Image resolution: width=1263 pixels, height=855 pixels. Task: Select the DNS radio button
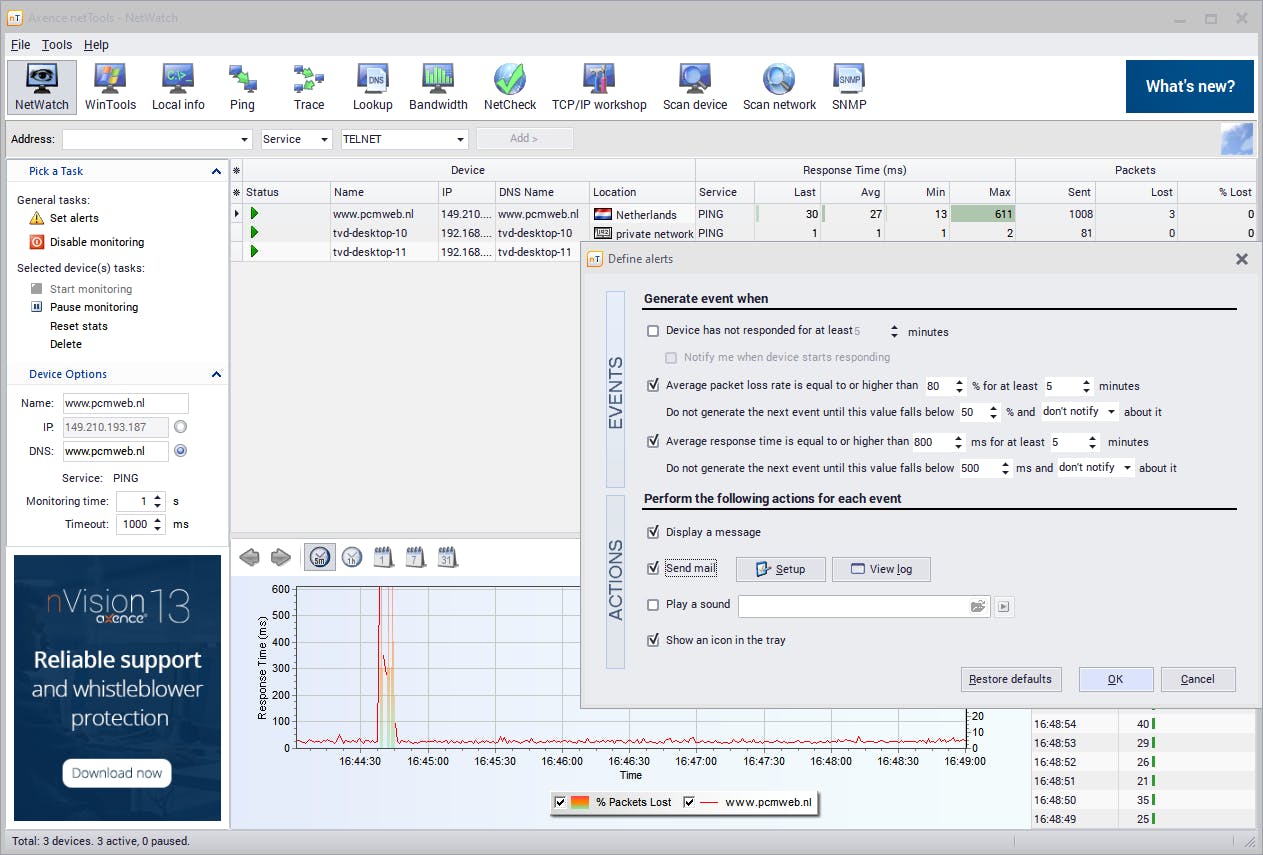[x=180, y=451]
